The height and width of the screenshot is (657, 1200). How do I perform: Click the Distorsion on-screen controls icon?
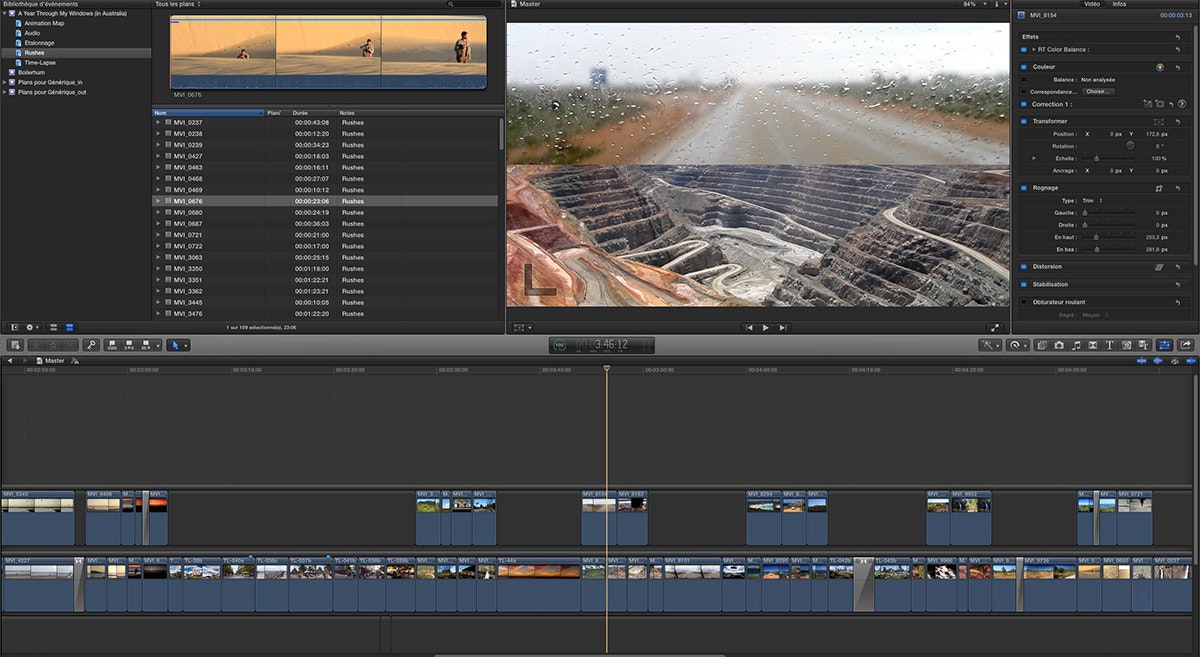(x=1160, y=267)
